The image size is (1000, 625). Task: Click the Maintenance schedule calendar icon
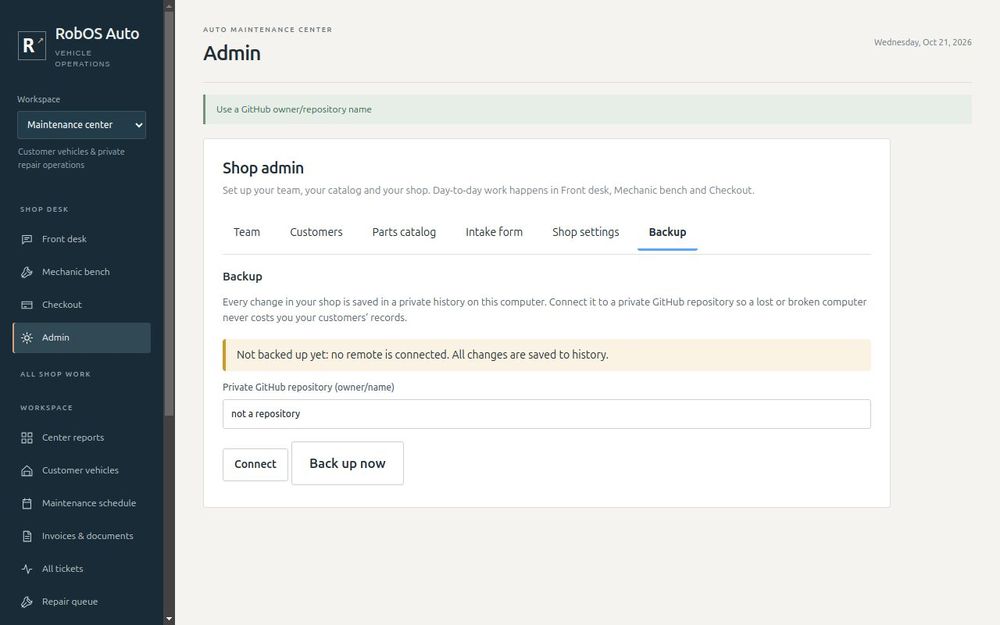coord(27,503)
